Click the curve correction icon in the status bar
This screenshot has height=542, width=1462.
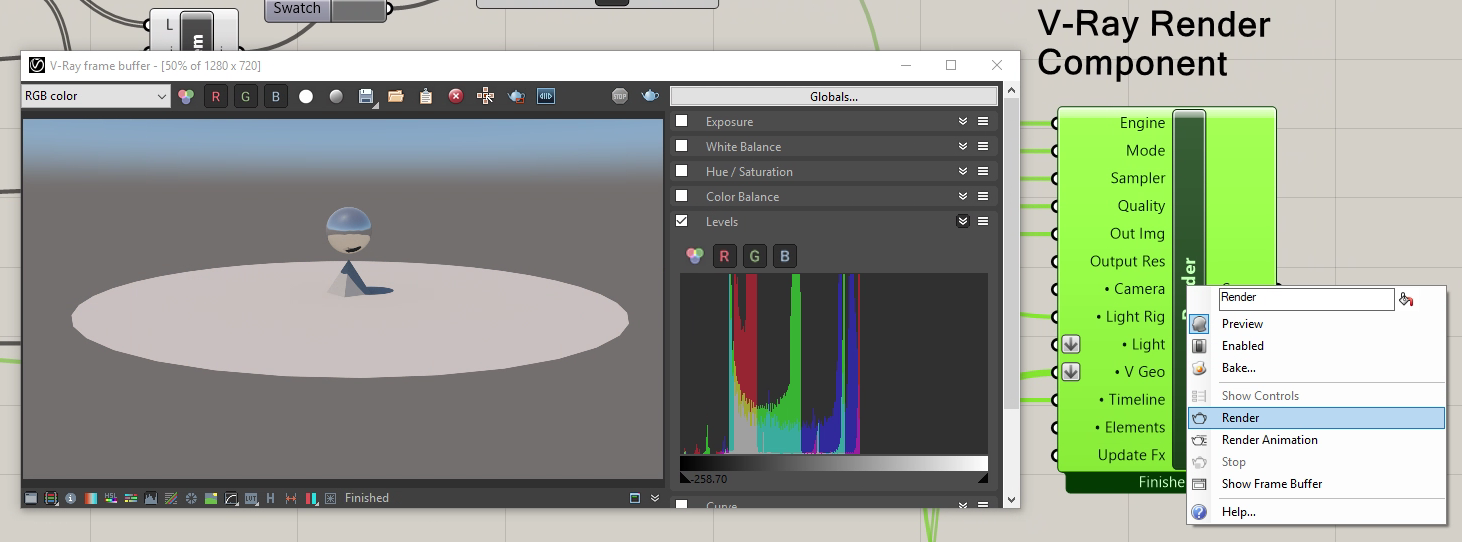tap(231, 498)
